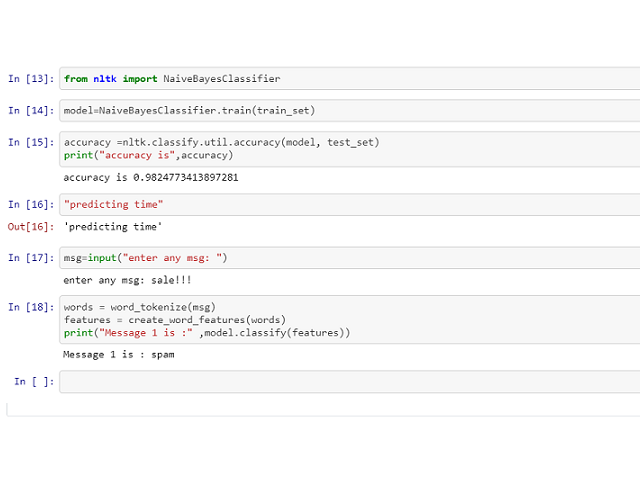Screen dimensions: 640x480
Task: Click the print("accuracy is") code line
Action: click(x=148, y=155)
